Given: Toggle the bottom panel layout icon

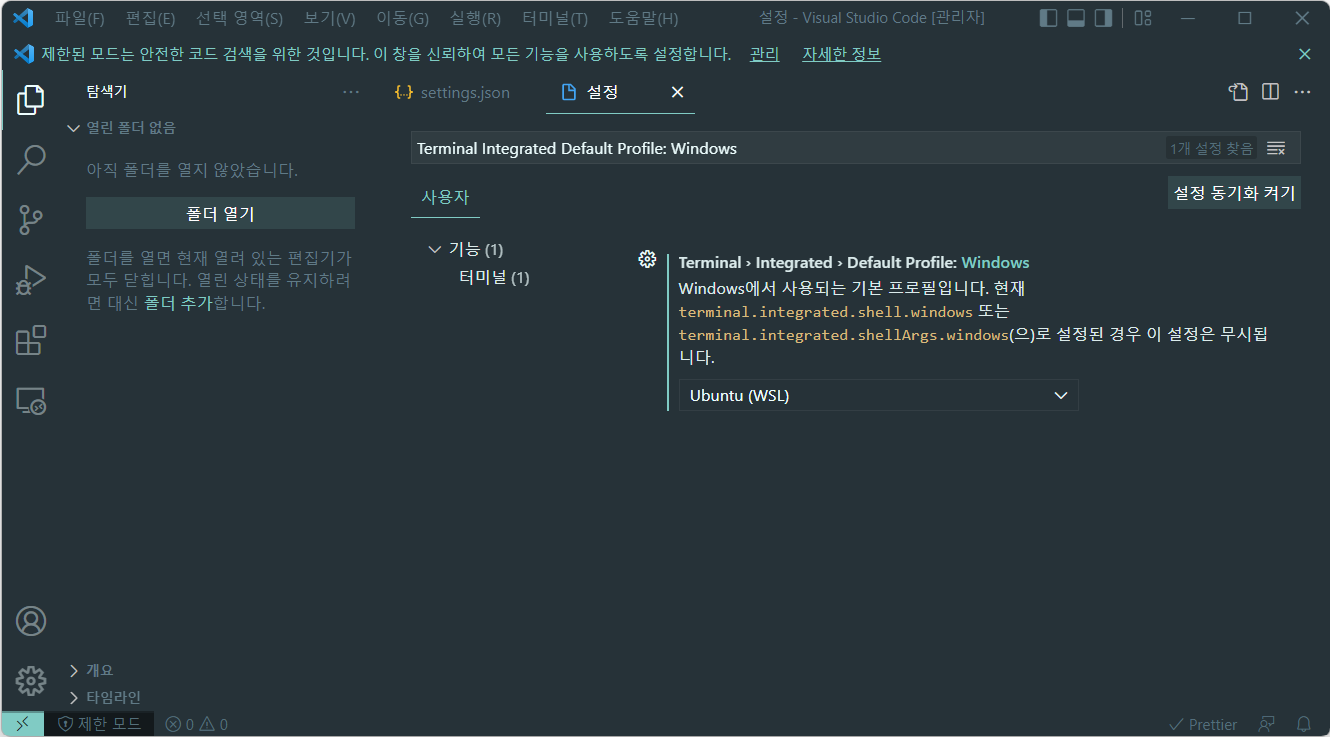Looking at the screenshot, I should (x=1076, y=18).
